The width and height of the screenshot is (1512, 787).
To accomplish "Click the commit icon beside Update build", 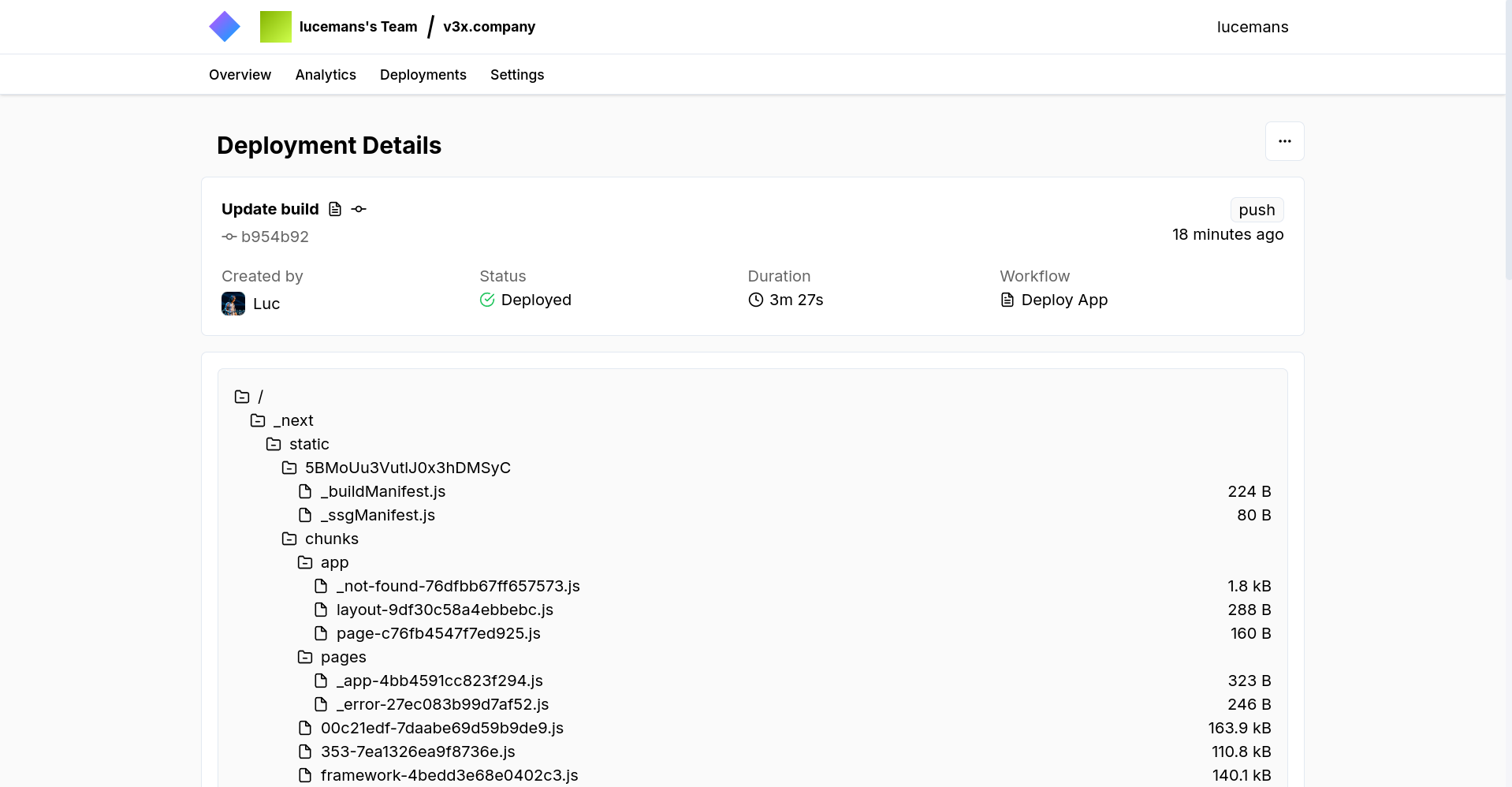I will 359,209.
